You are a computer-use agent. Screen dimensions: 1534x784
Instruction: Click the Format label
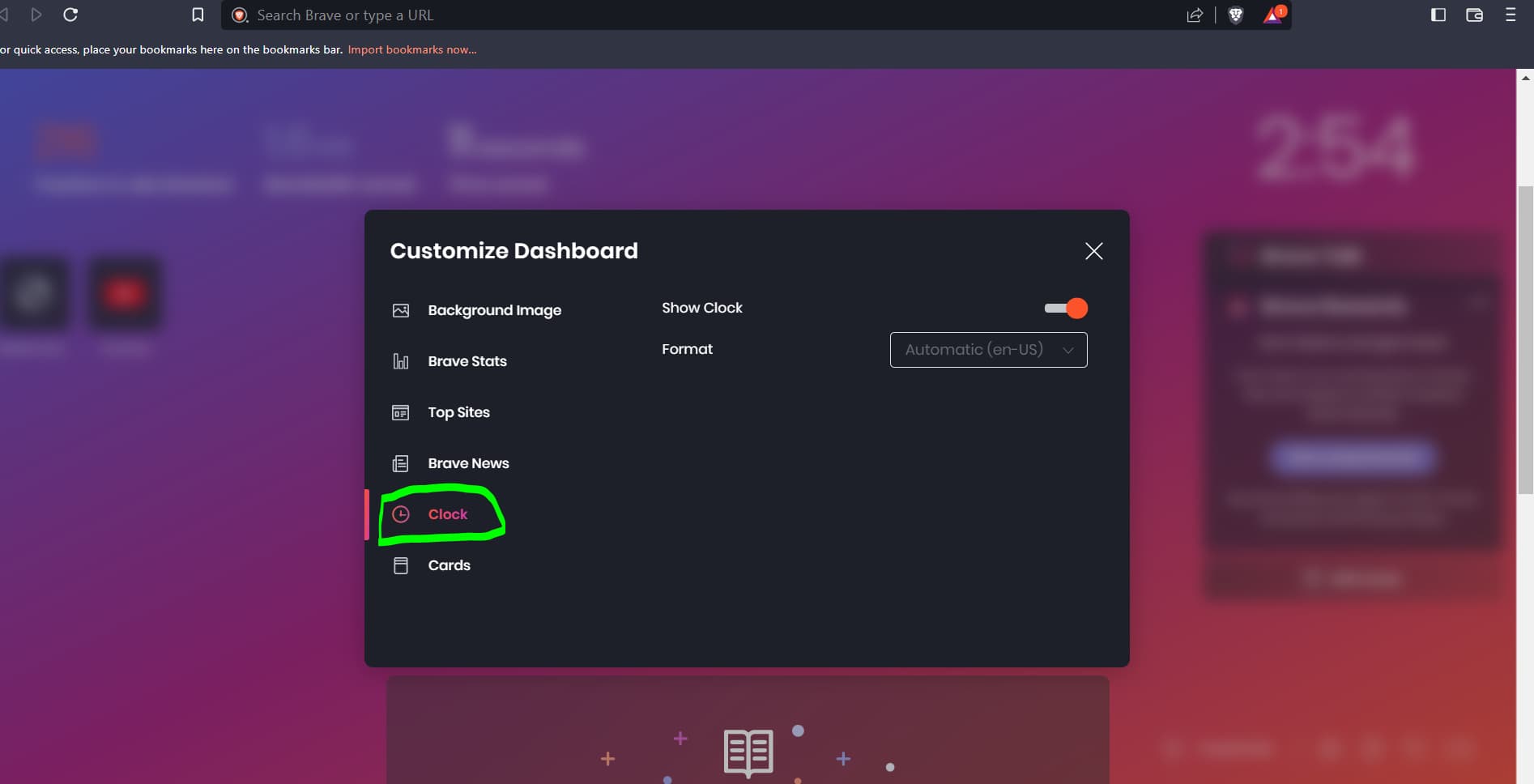point(687,349)
